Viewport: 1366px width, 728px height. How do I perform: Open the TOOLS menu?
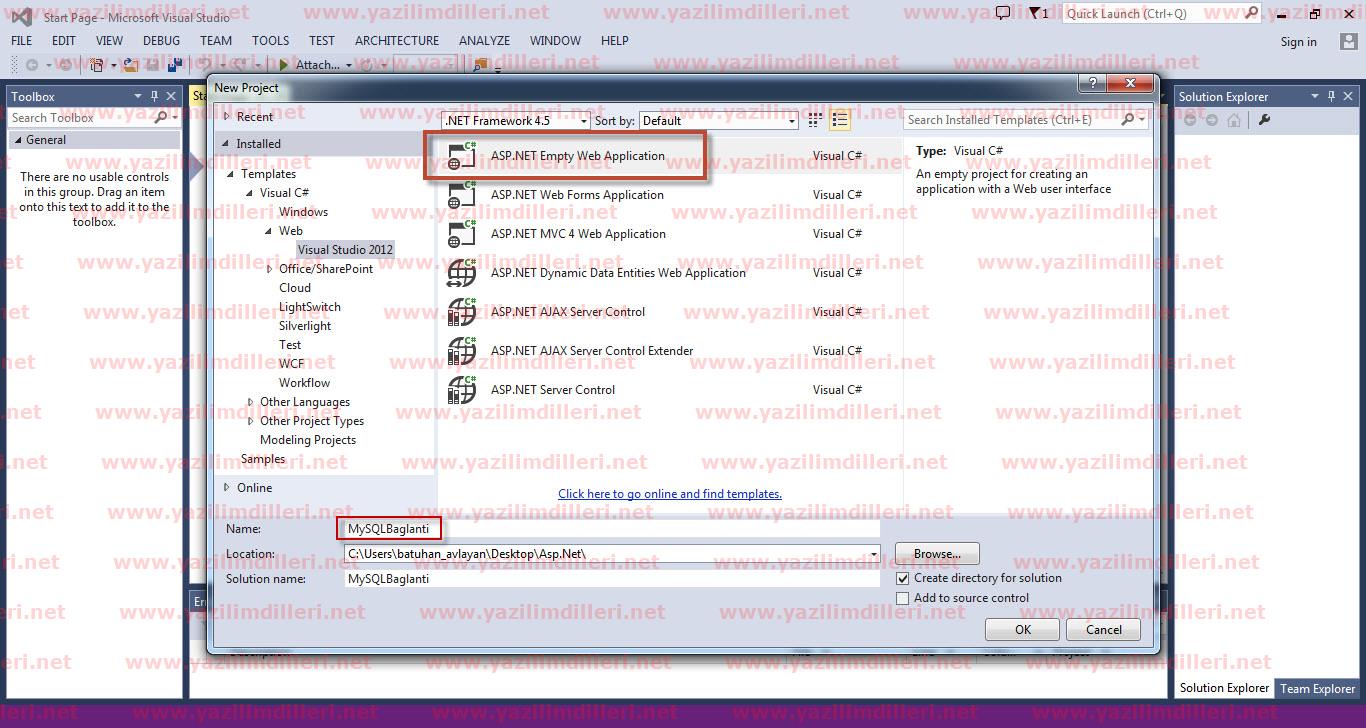click(270, 41)
